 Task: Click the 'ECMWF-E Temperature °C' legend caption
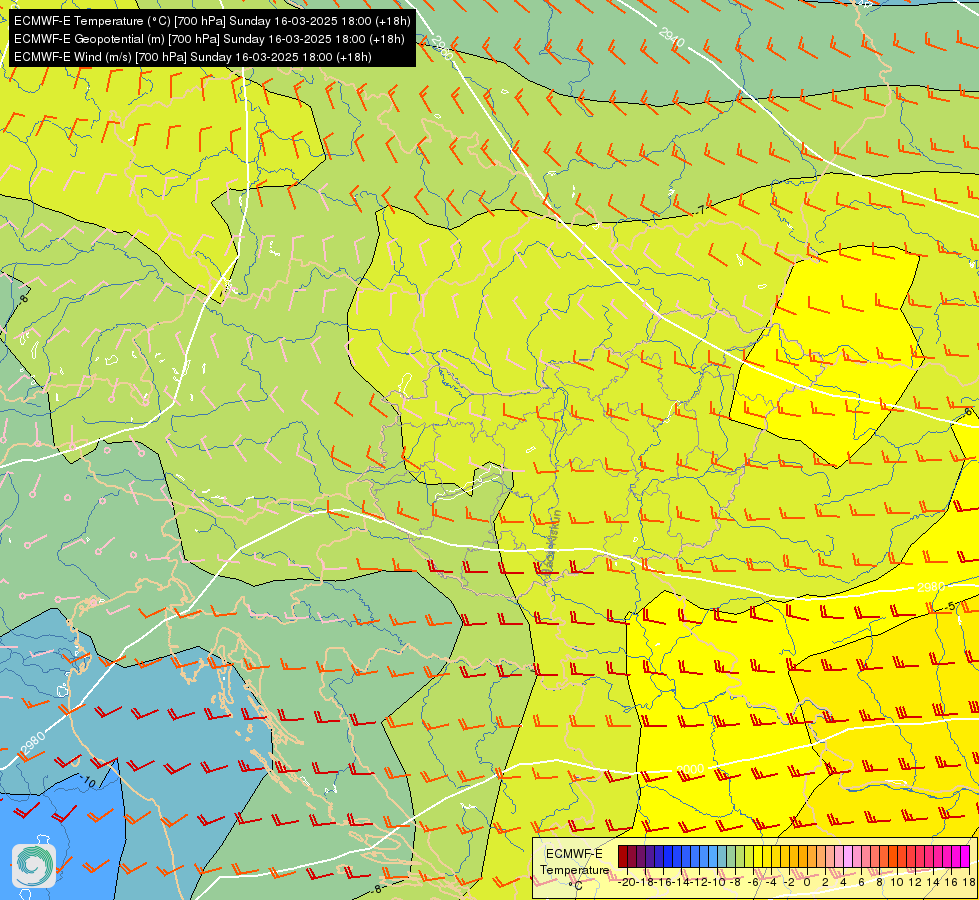click(x=574, y=869)
